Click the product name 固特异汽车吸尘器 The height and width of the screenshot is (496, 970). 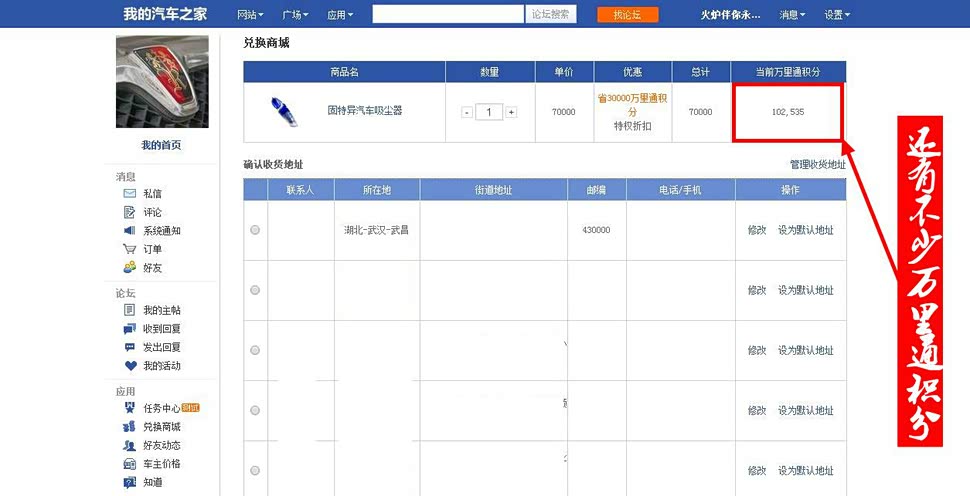[x=365, y=111]
